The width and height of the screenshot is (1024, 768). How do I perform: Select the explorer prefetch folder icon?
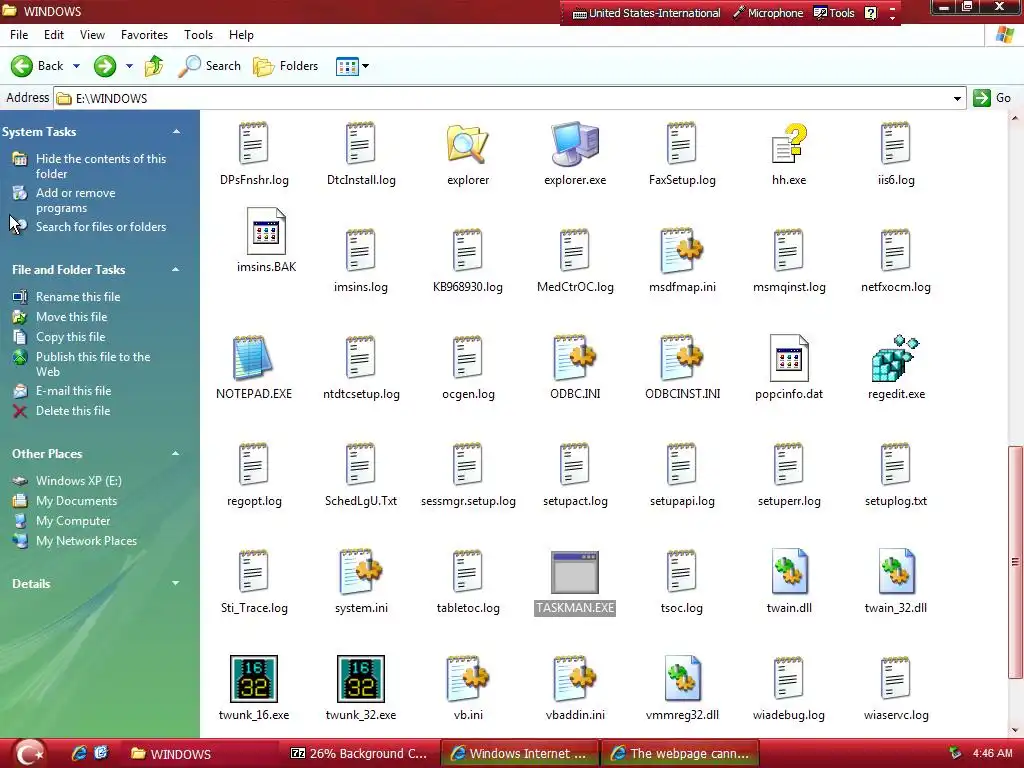pos(468,144)
